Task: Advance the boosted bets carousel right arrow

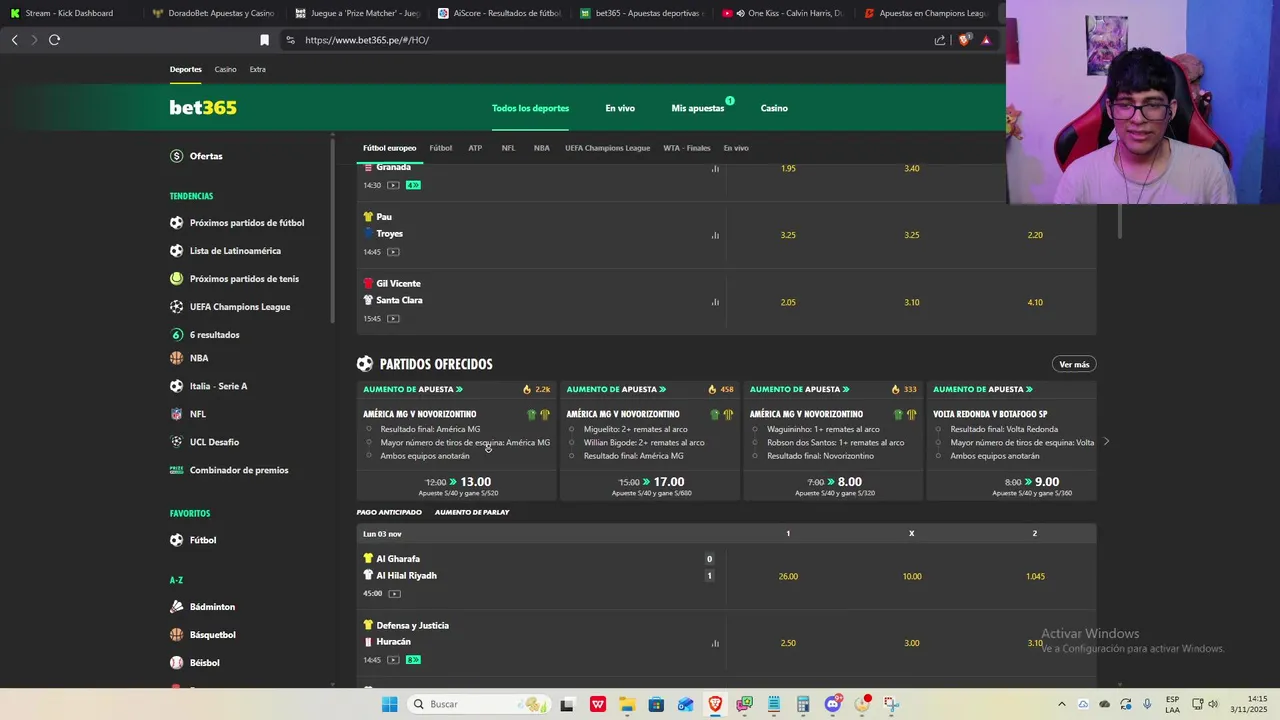Action: pyautogui.click(x=1106, y=442)
